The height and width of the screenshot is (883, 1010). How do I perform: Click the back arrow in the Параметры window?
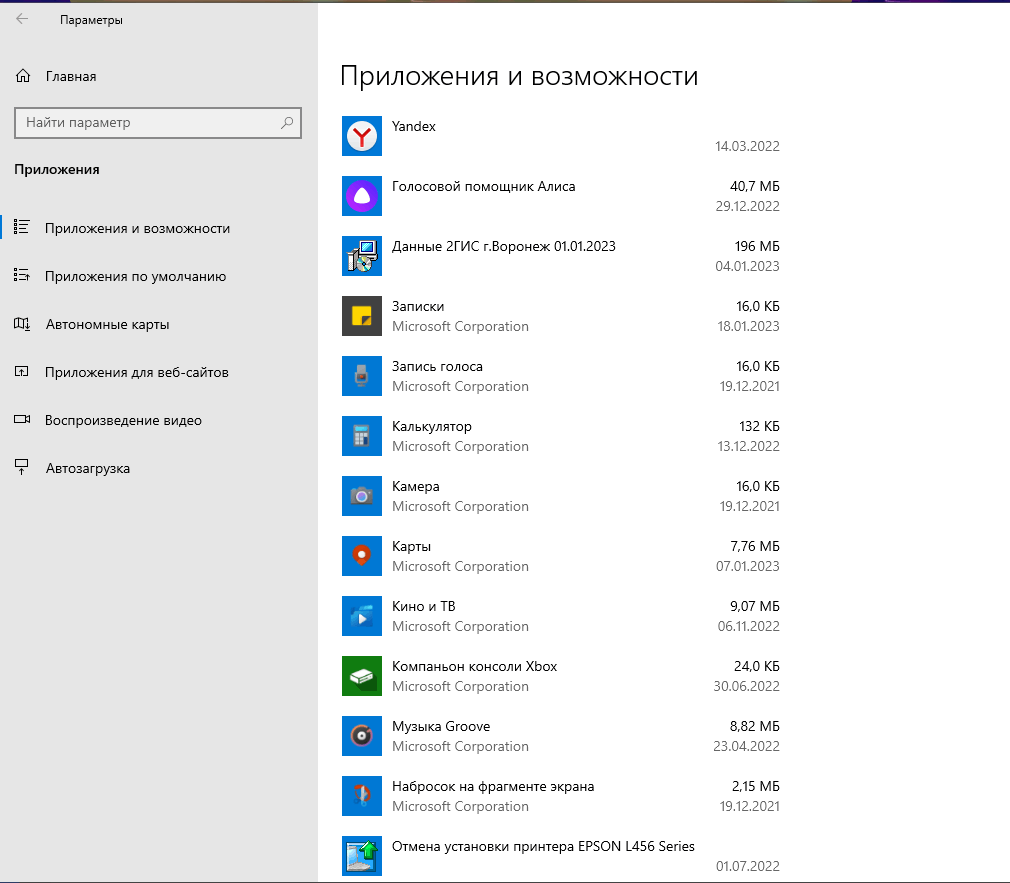coord(22,19)
